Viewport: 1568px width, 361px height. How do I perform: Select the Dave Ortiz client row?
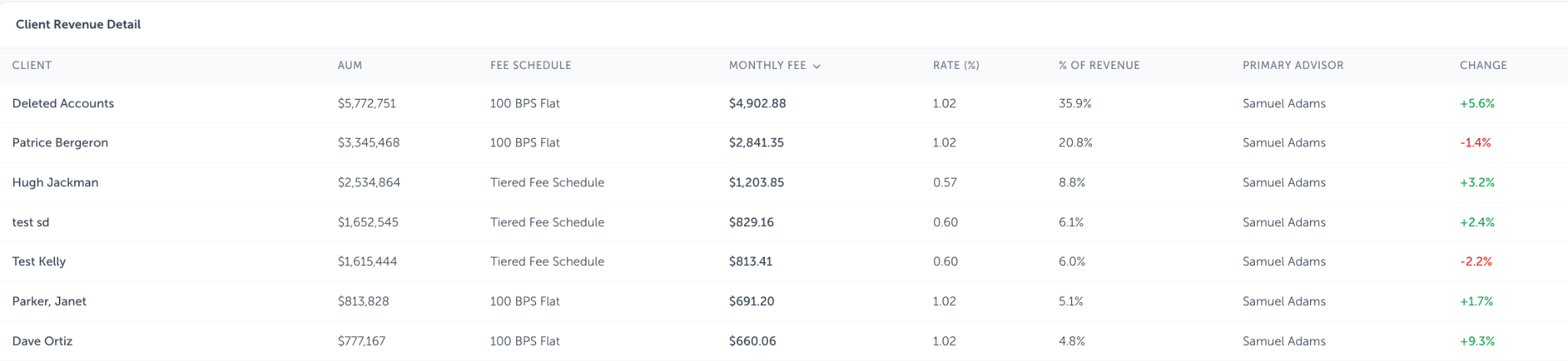click(x=784, y=341)
